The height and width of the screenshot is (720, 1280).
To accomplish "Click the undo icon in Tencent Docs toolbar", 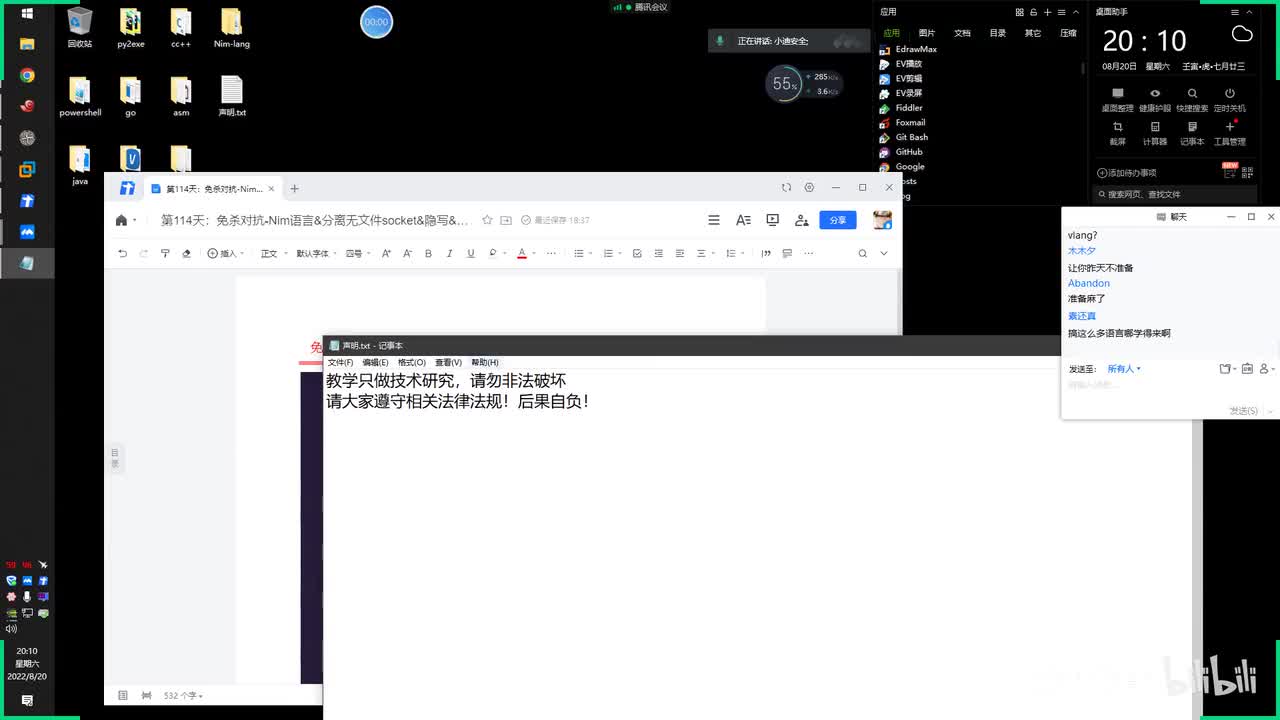I will (x=122, y=254).
